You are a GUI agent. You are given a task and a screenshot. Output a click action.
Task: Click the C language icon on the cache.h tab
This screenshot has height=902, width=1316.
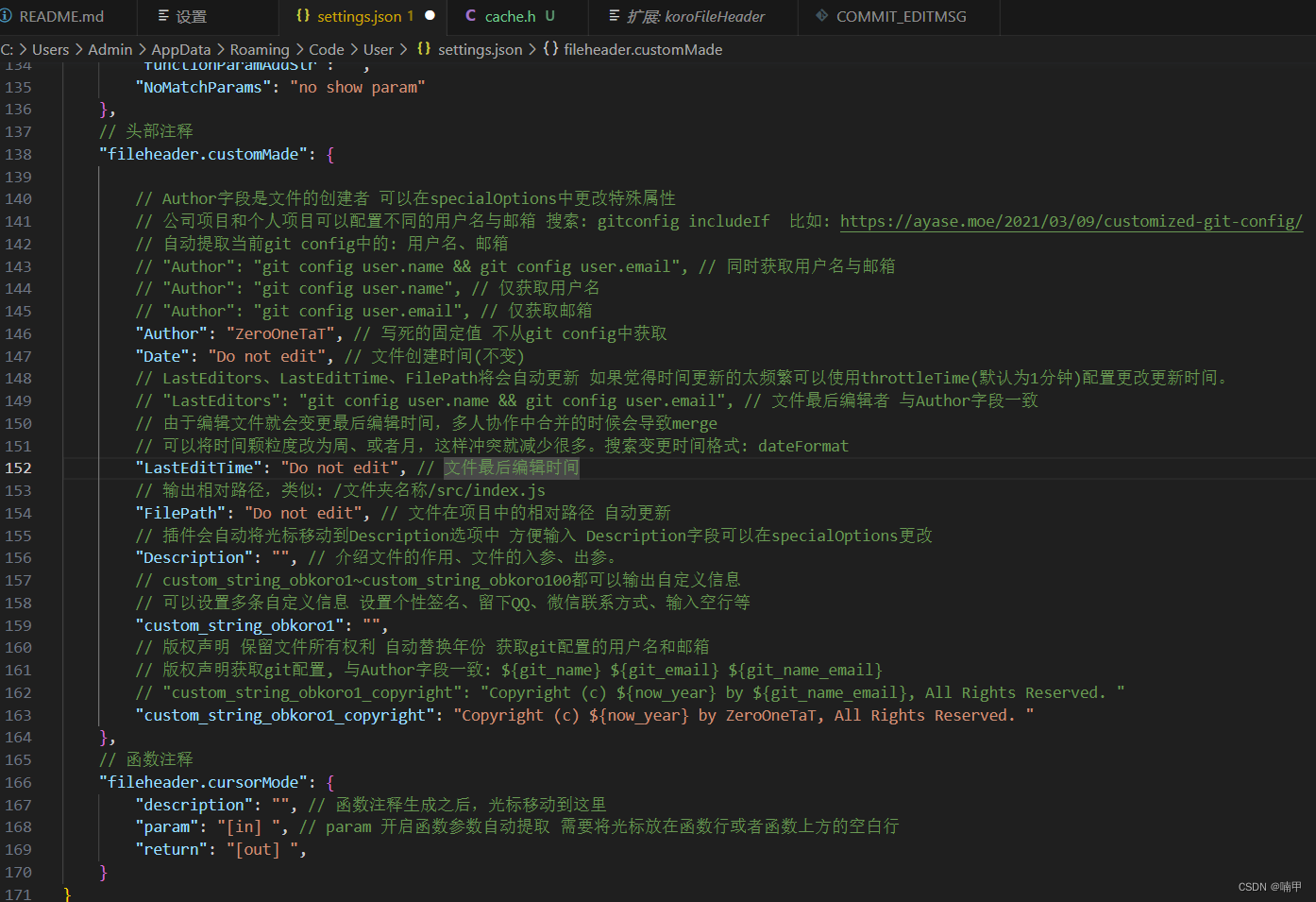click(x=470, y=16)
